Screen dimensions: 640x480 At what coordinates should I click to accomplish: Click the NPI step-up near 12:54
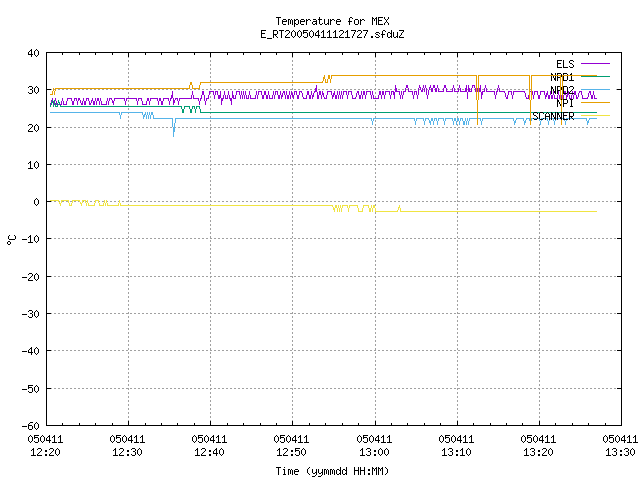pos(327,79)
